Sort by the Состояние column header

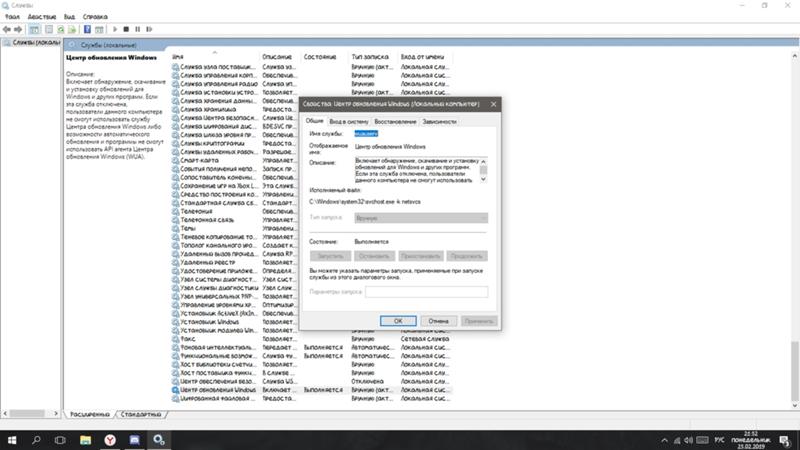[320, 57]
